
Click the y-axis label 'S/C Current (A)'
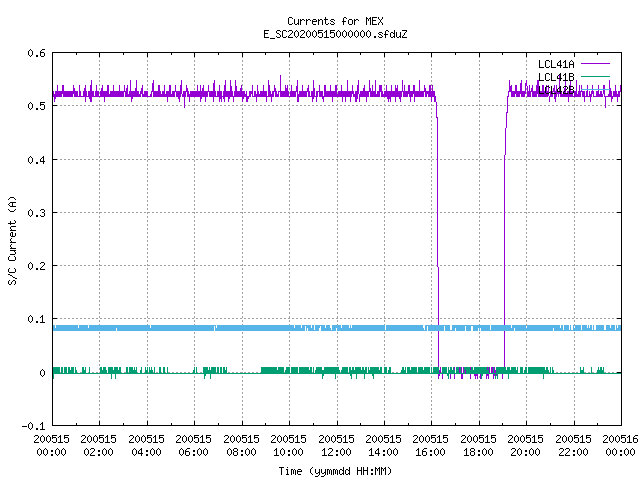pos(13,240)
